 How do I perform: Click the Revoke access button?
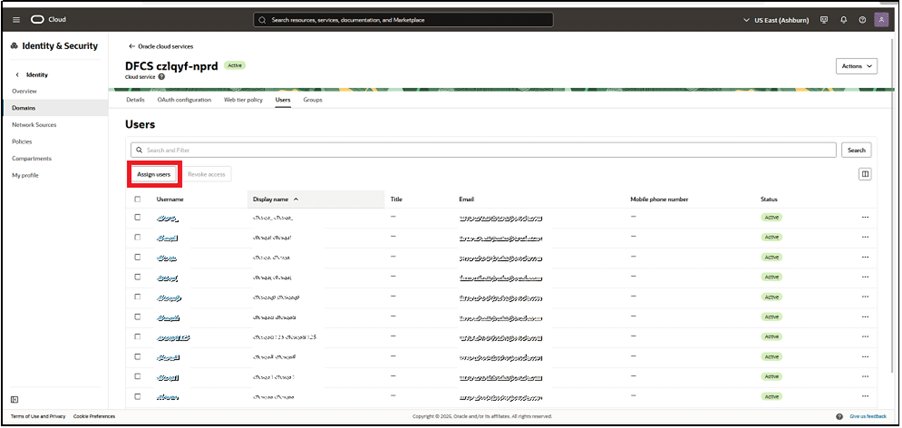207,174
